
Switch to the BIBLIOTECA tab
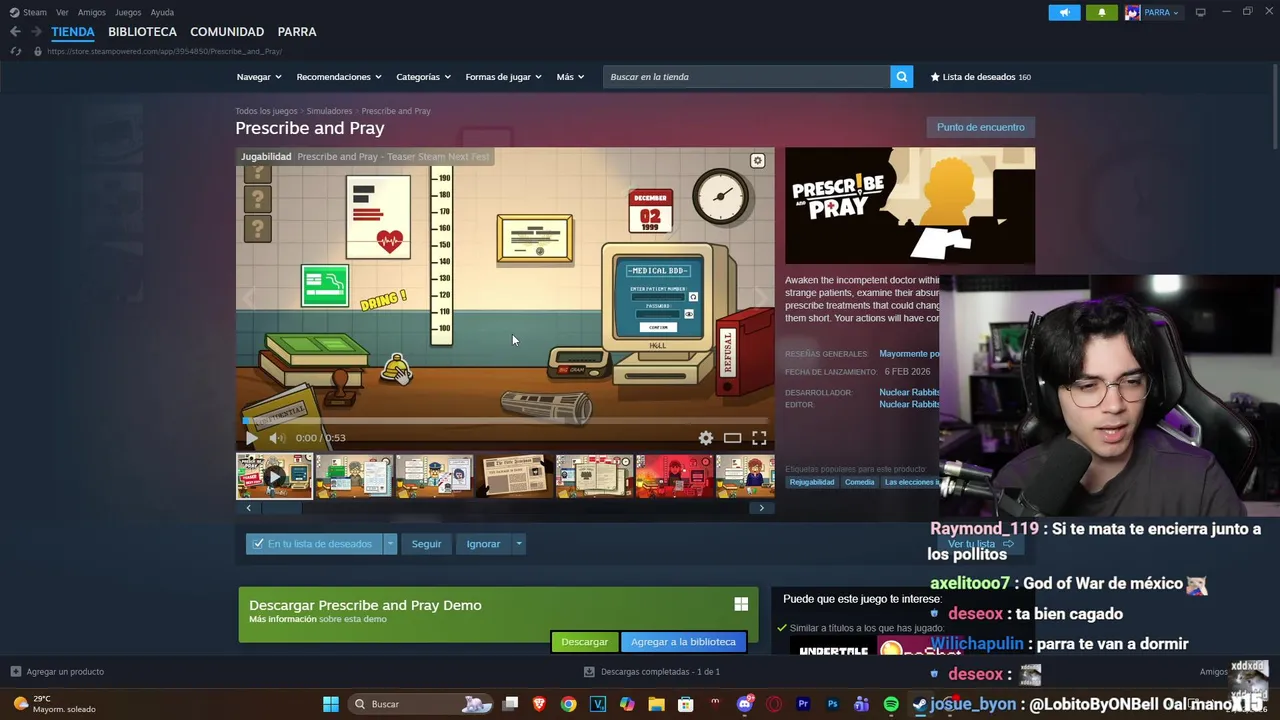(142, 32)
